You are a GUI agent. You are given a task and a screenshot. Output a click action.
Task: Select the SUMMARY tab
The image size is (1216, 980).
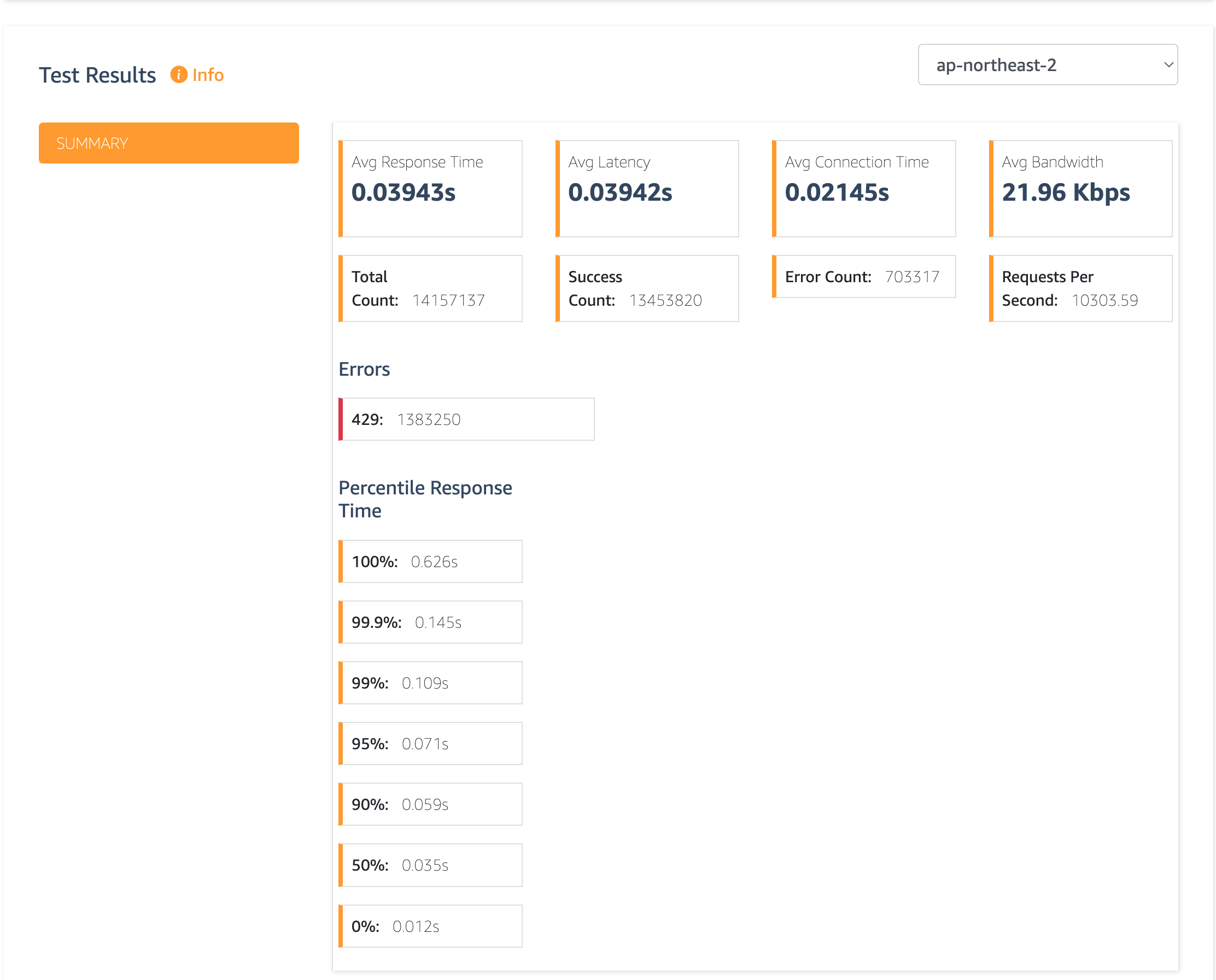[x=168, y=142]
